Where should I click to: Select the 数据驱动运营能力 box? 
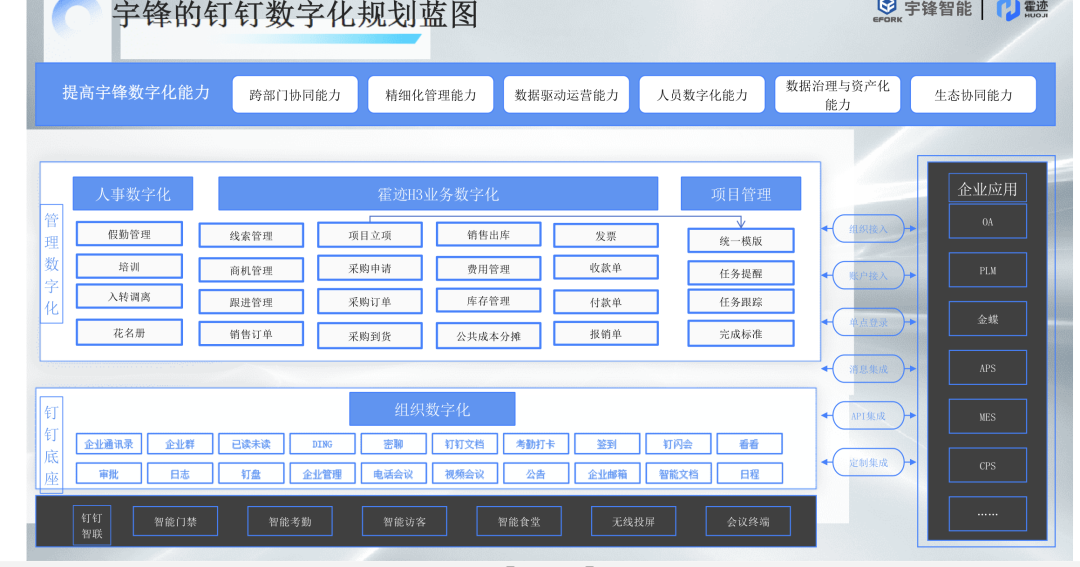(x=566, y=94)
